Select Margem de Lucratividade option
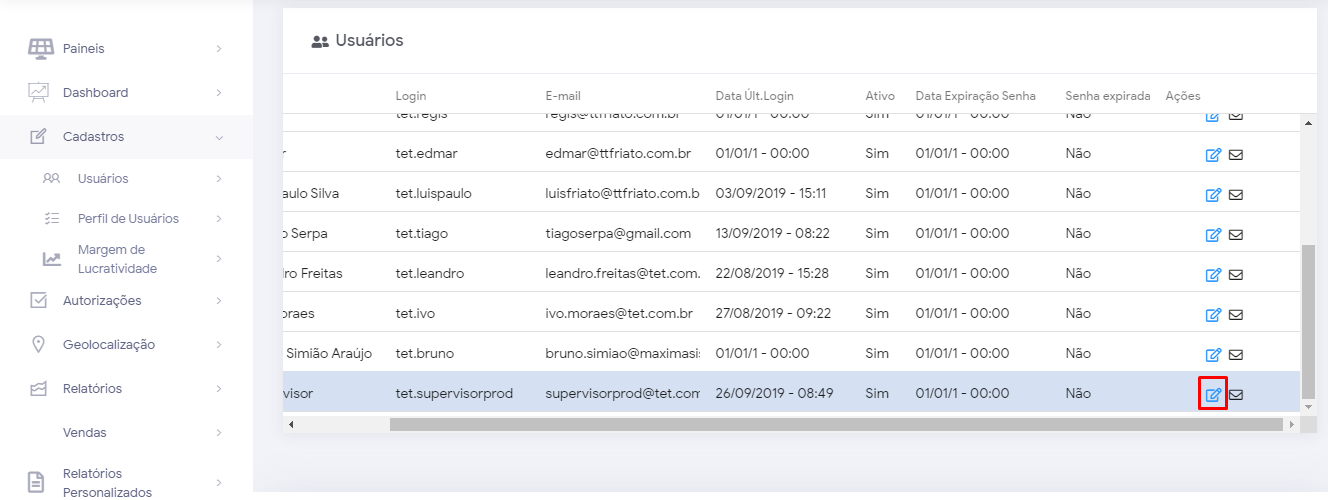The height and width of the screenshot is (500, 1328). click(117, 259)
